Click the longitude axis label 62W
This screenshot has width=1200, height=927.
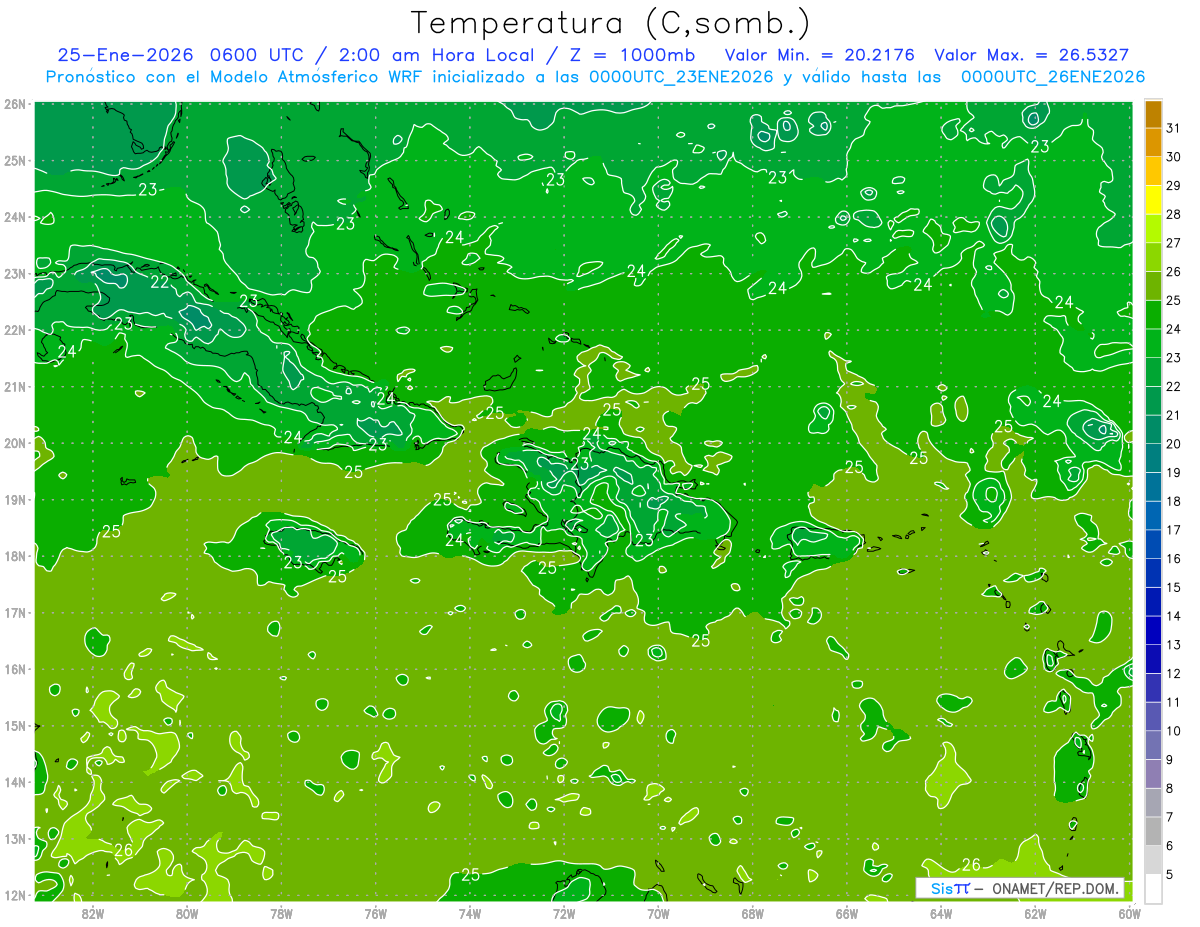[1035, 913]
